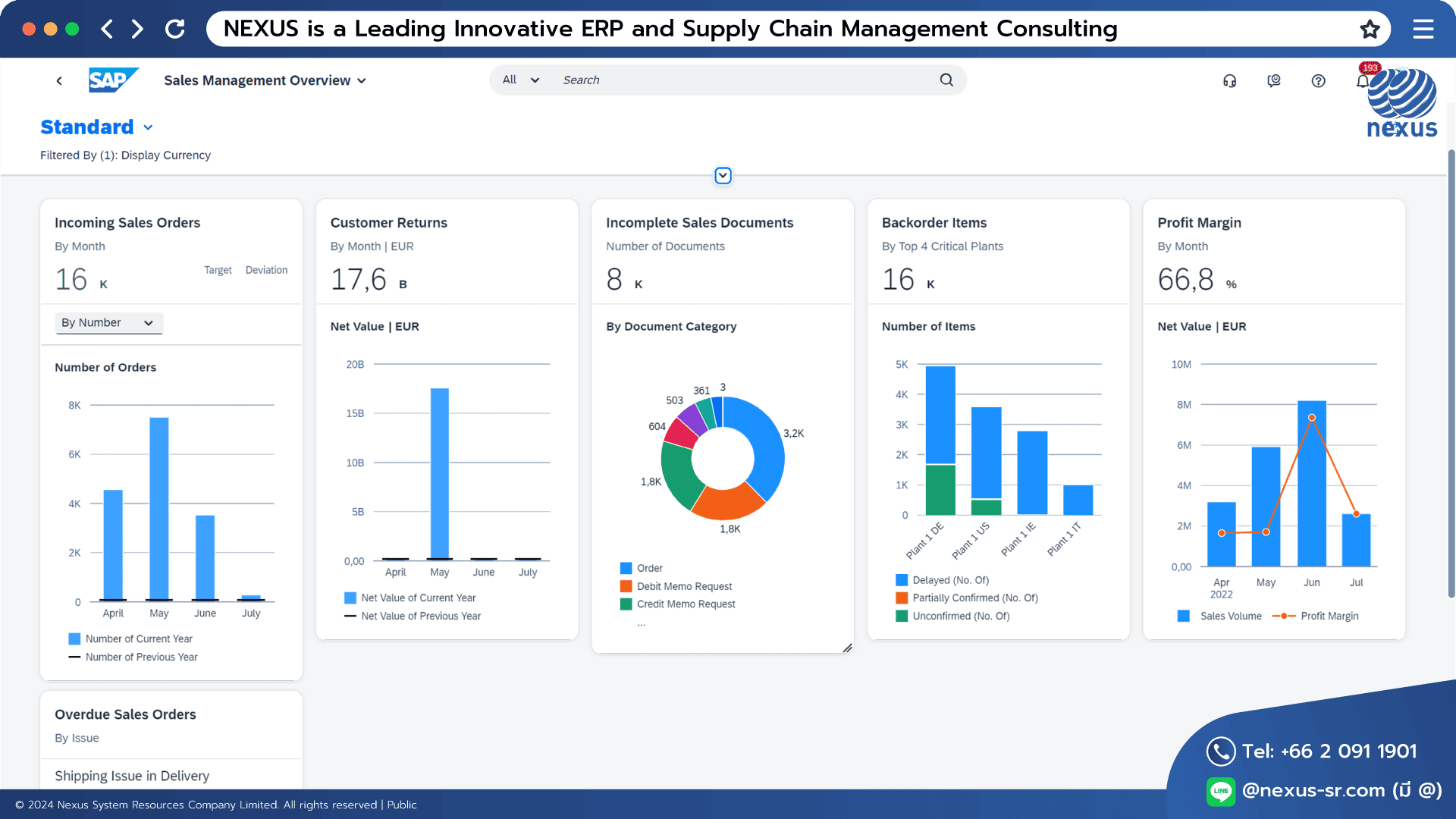Click Order legend blue swatch
The width and height of the screenshot is (1456, 819).
tap(626, 568)
